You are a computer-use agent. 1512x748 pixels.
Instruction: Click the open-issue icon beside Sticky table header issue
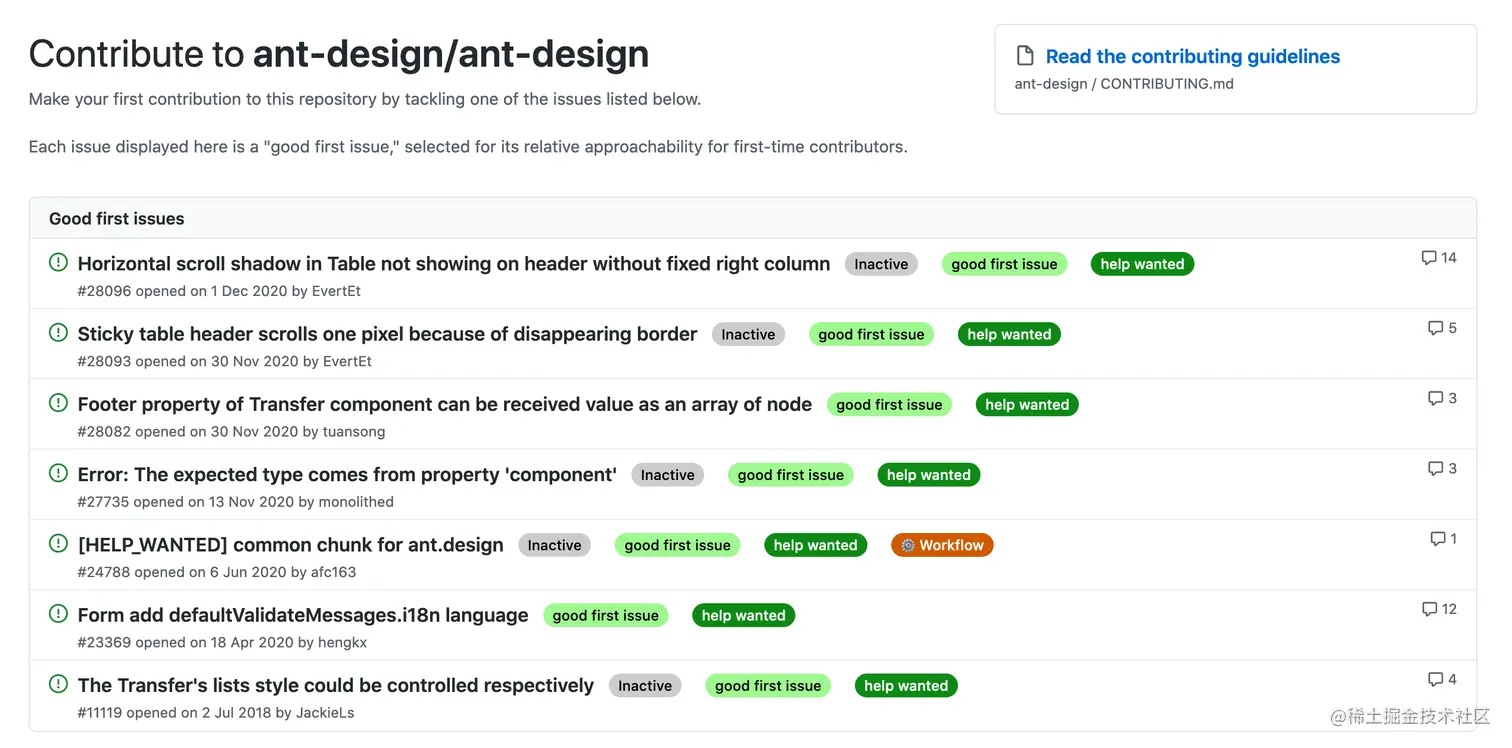pos(59,333)
